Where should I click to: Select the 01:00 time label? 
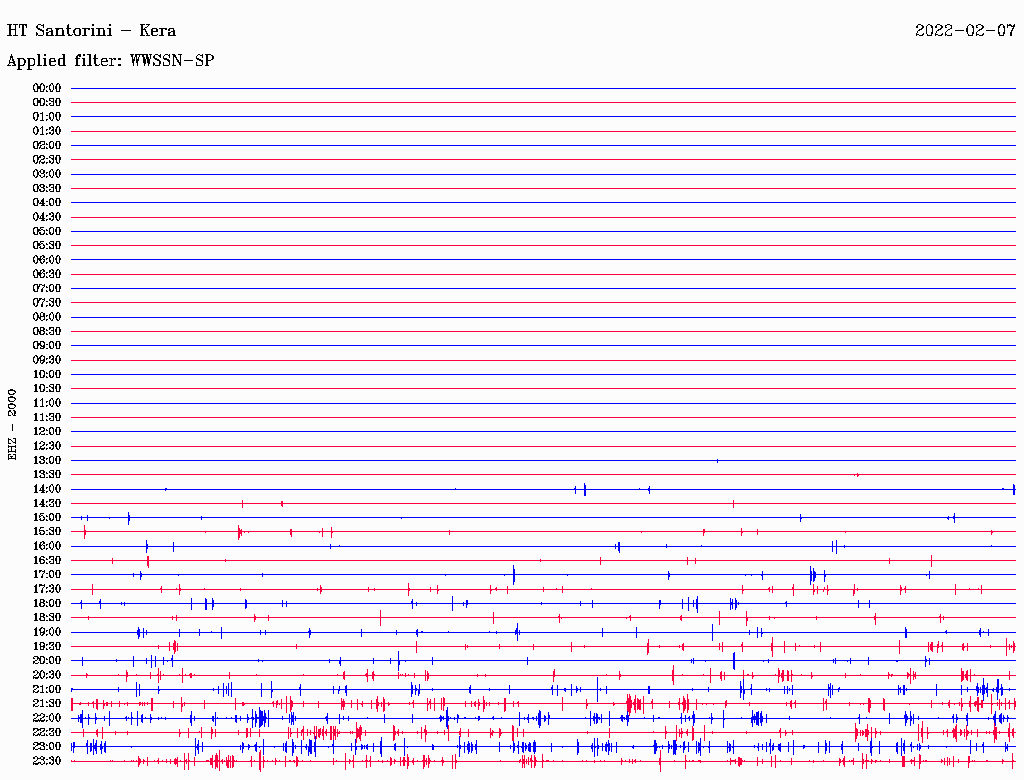[46, 116]
